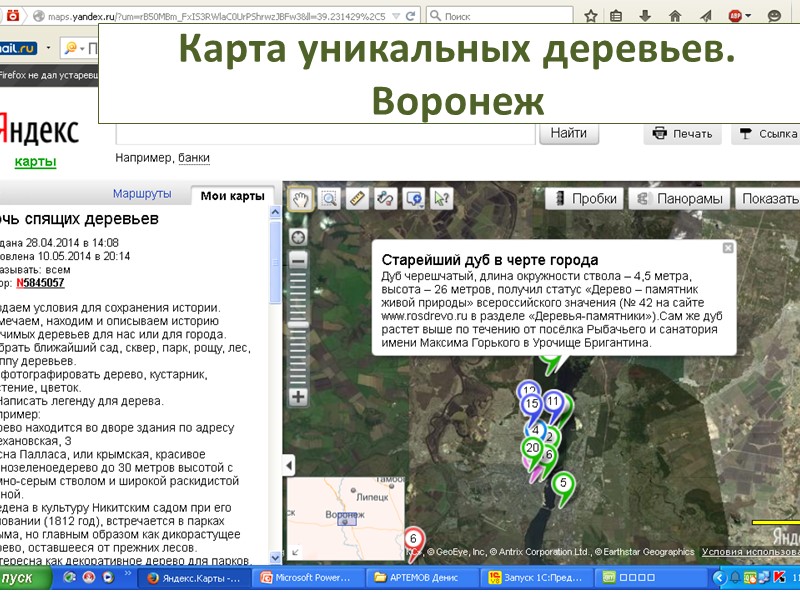The width and height of the screenshot is (800, 600).
Task: Click the browser URL address field
Action: [x=217, y=16]
